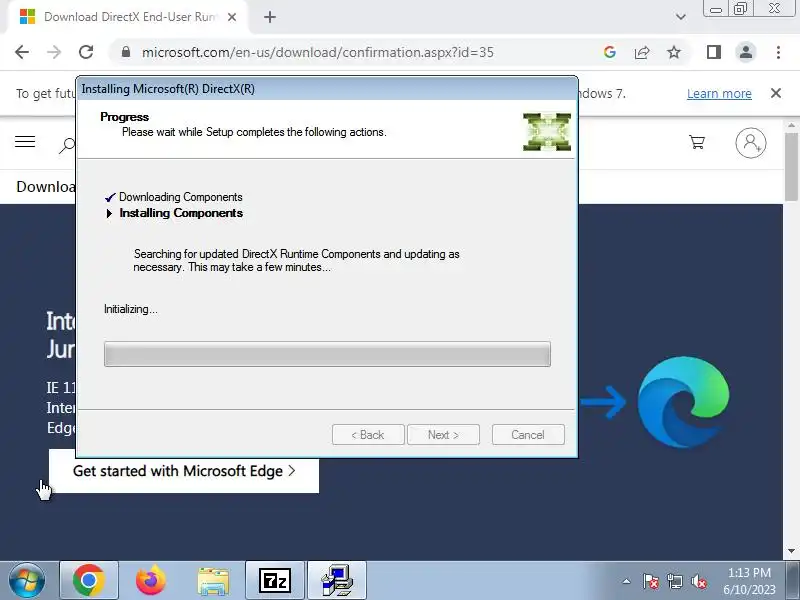Click the network tray icon

coord(674,581)
